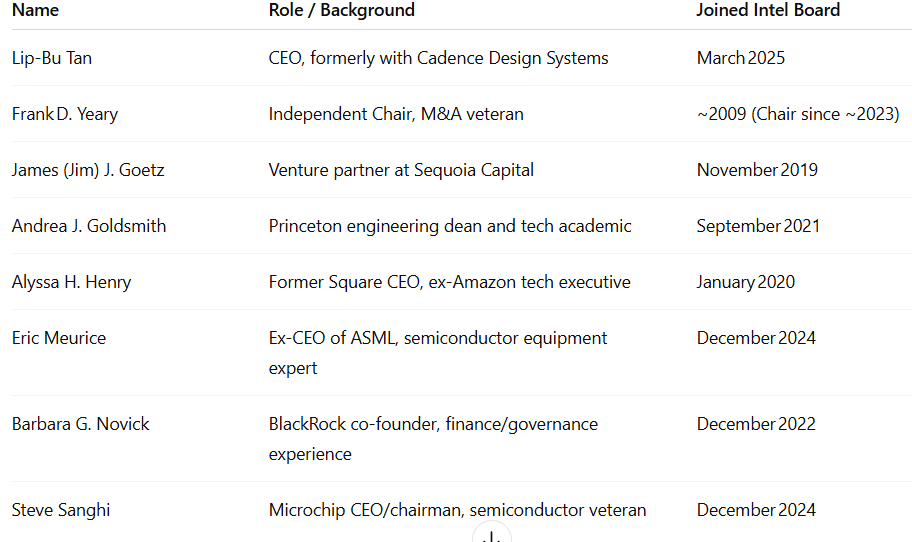Select Barbara G. Novick in the table
This screenshot has width=912, height=542.
(81, 424)
